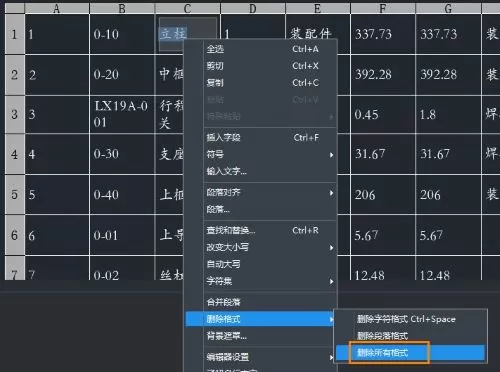Click 合并段落 (Combine Paragraphs) entry
Screen dimensions: 500x372
point(261,302)
